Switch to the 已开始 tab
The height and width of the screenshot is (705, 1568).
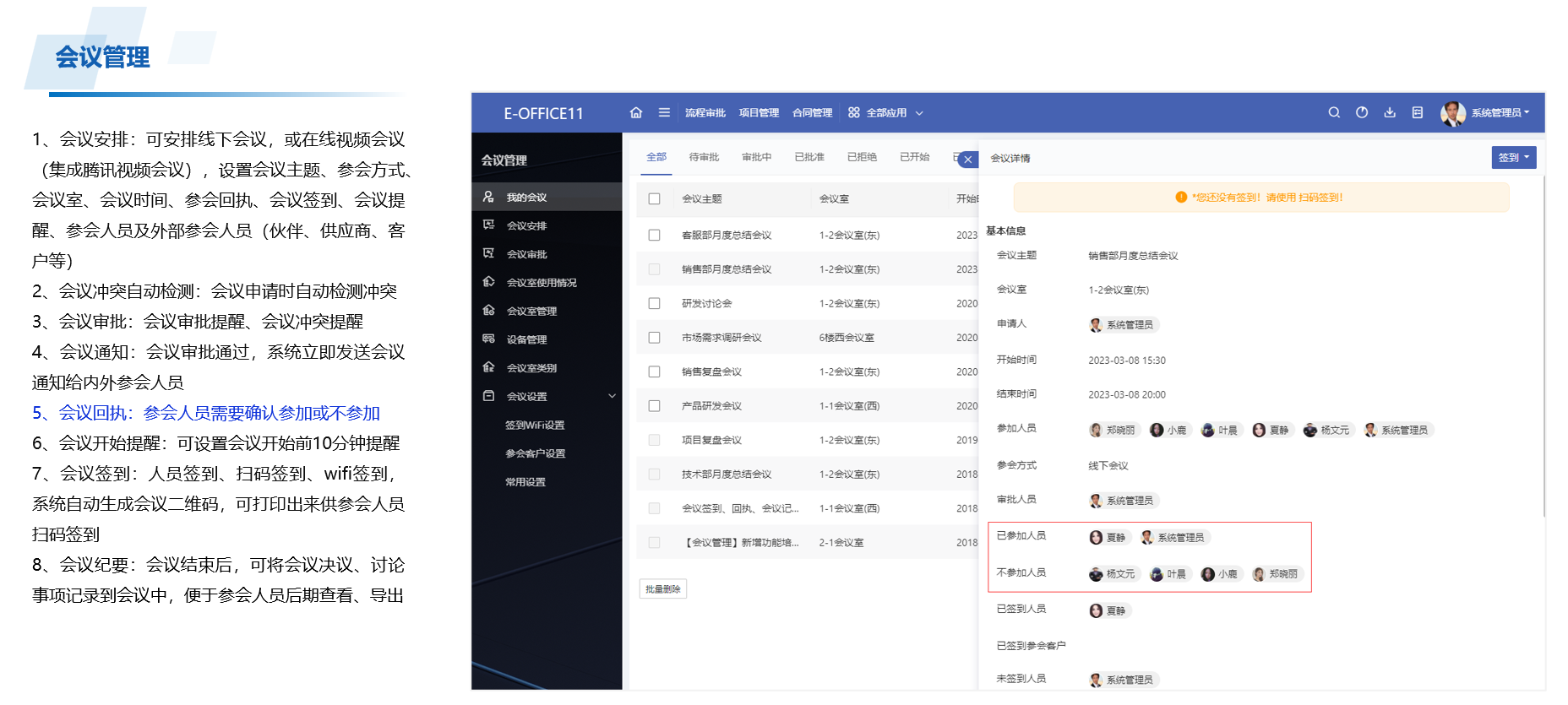click(914, 157)
